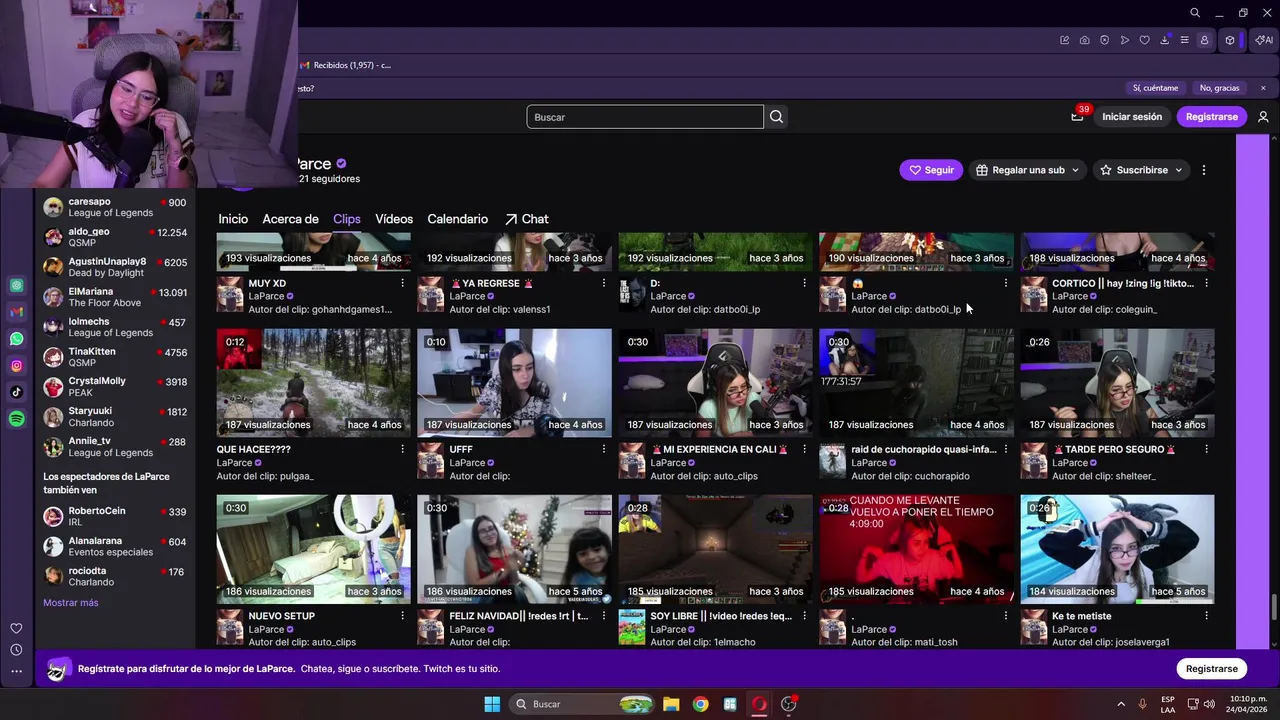Viewport: 1280px width, 720px height.
Task: Open the sidebar heart bookmarks icon
Action: pyautogui.click(x=16, y=628)
